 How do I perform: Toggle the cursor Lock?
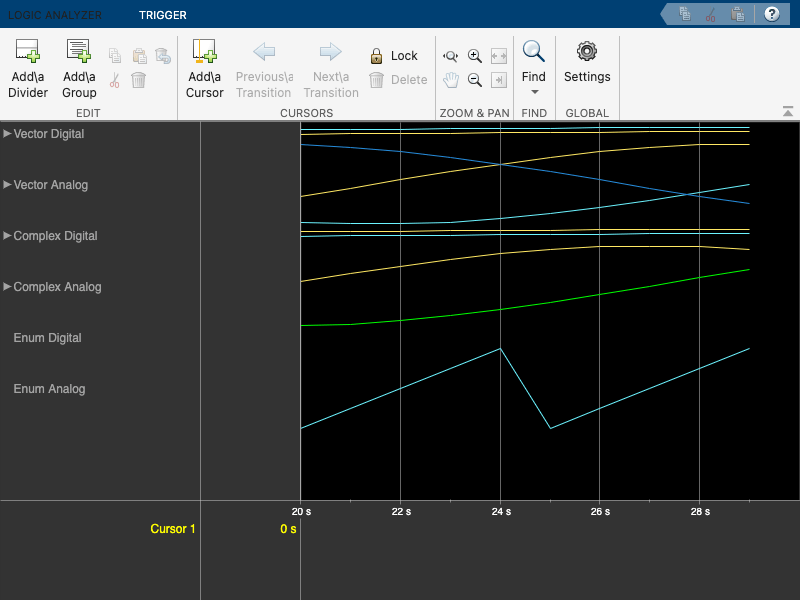[x=393, y=56]
